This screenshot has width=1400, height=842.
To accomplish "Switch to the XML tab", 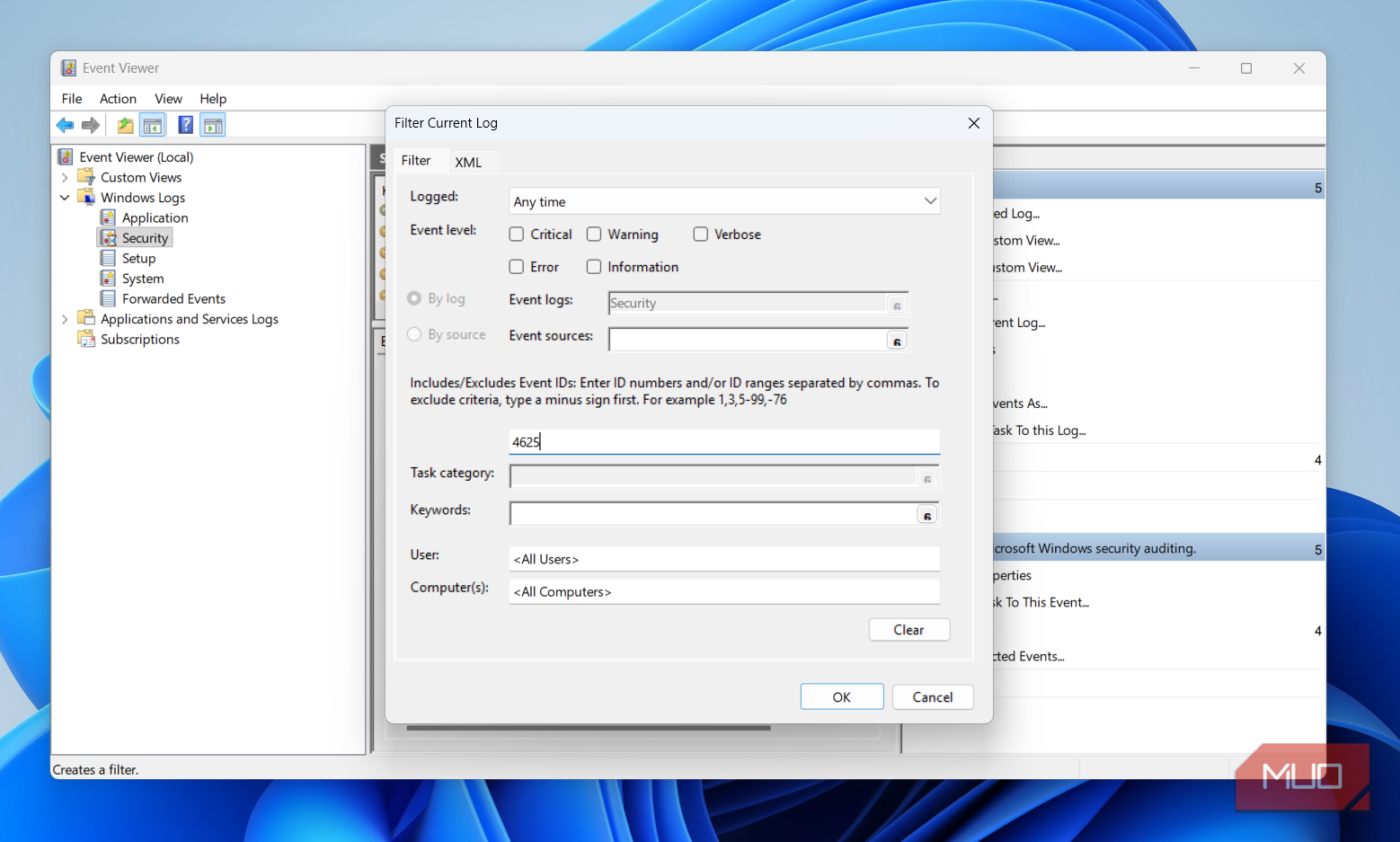I will point(468,162).
